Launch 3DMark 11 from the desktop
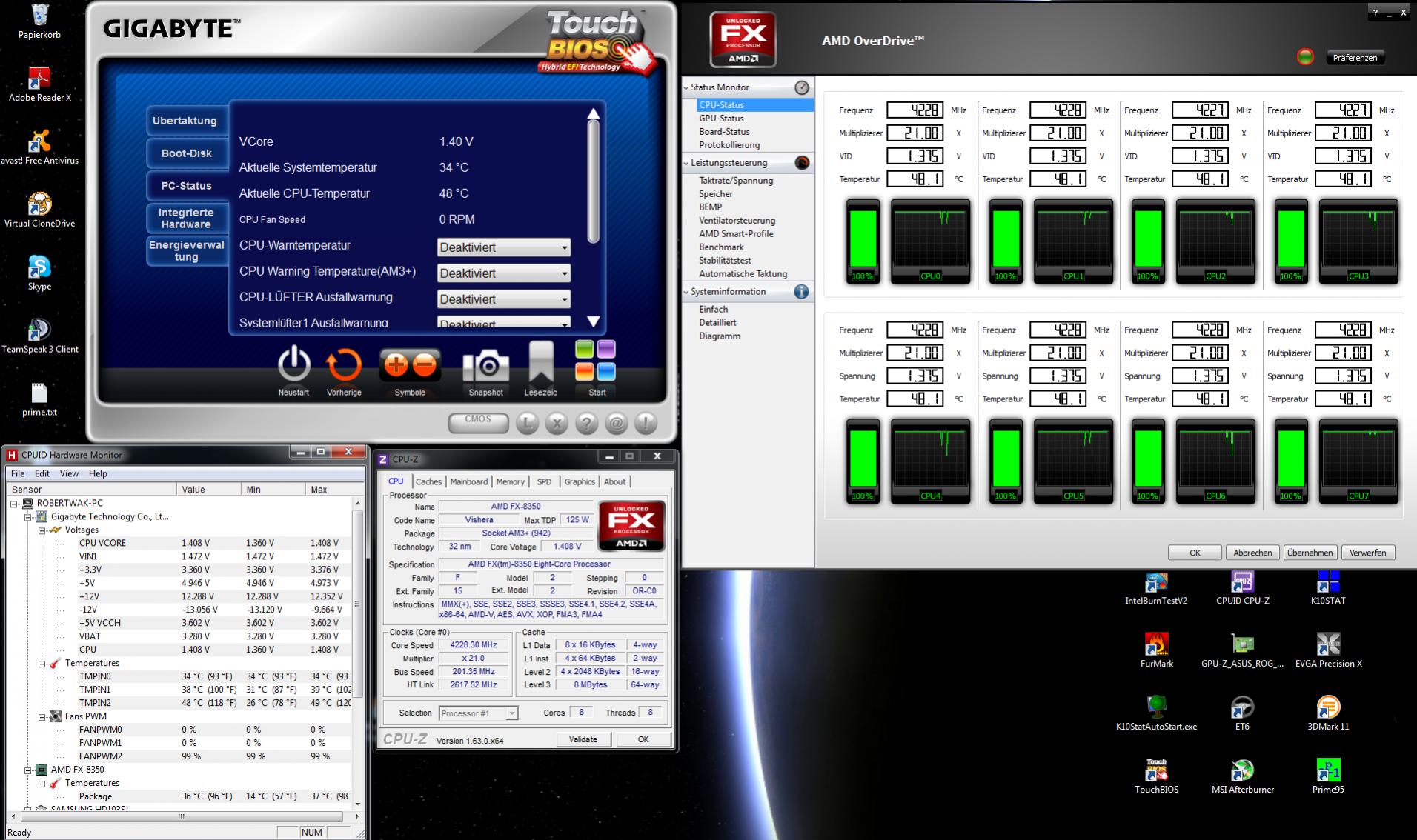 coord(1328,707)
